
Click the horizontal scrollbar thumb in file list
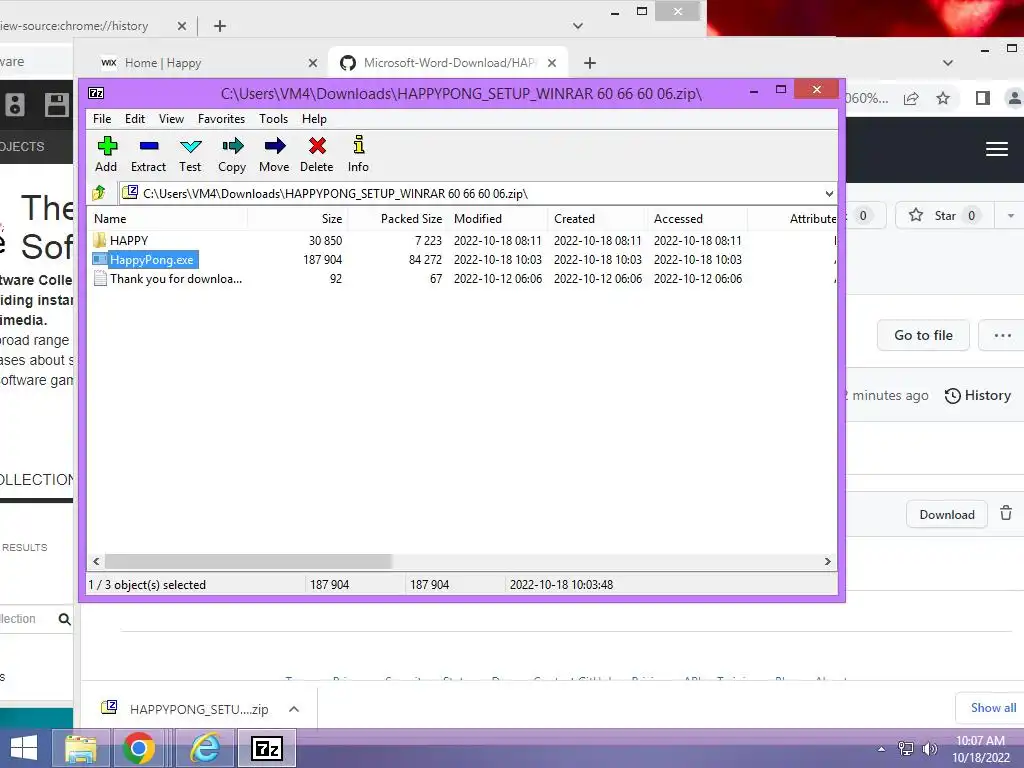pyautogui.click(x=248, y=562)
